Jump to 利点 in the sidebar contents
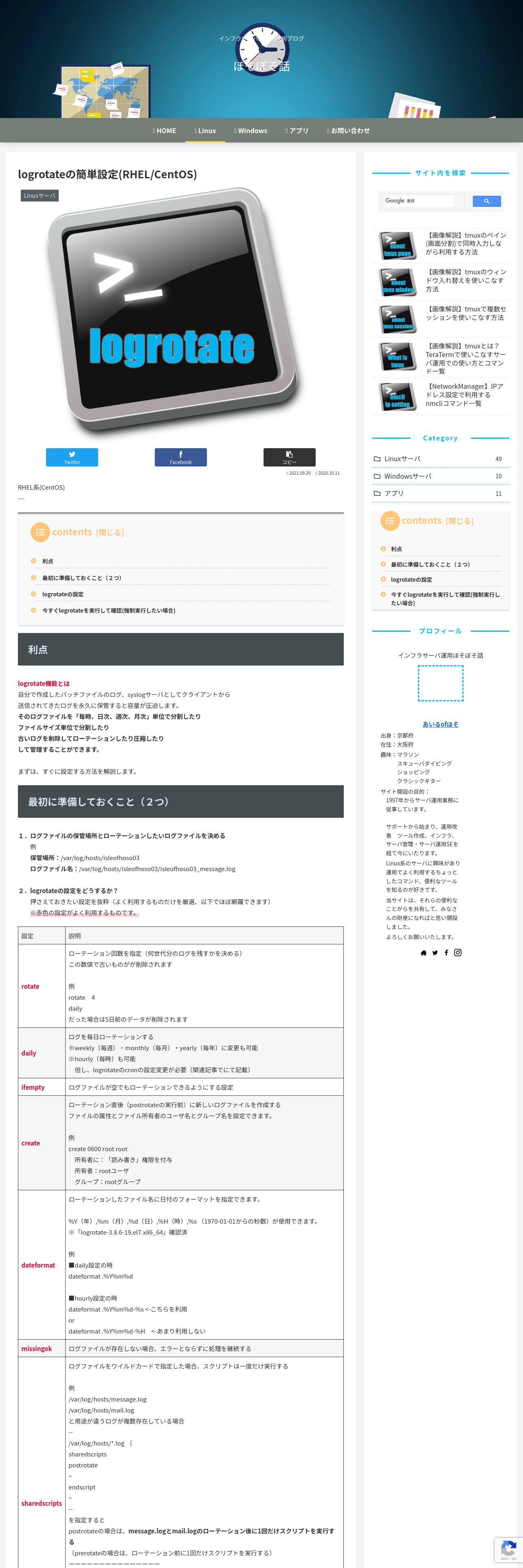523x1568 pixels. (x=396, y=549)
